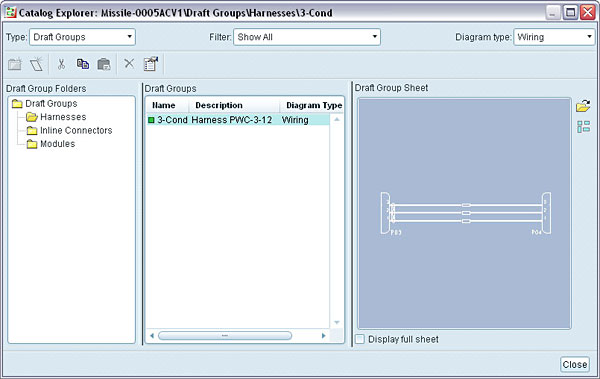Click the horizontal scrollbar in Draft Groups

(225, 336)
